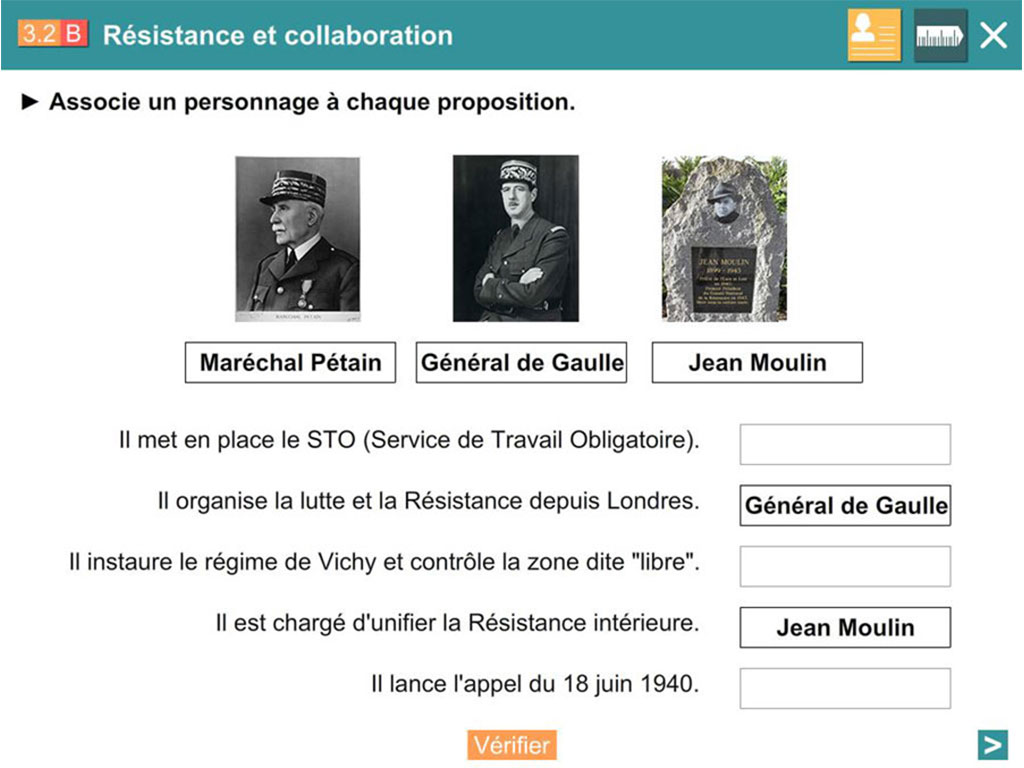Click the Général de Gaulle portrait photo
This screenshot has height=768, width=1024.
pos(515,237)
